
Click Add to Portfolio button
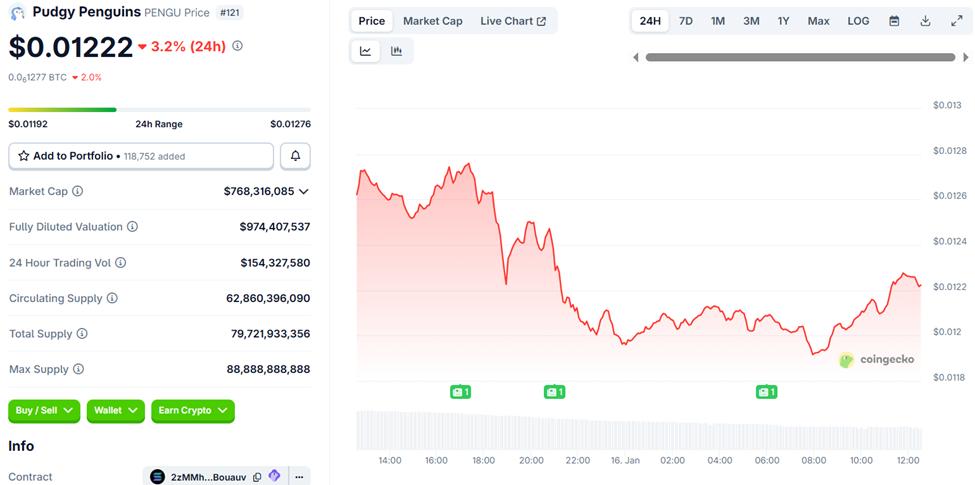pos(141,156)
